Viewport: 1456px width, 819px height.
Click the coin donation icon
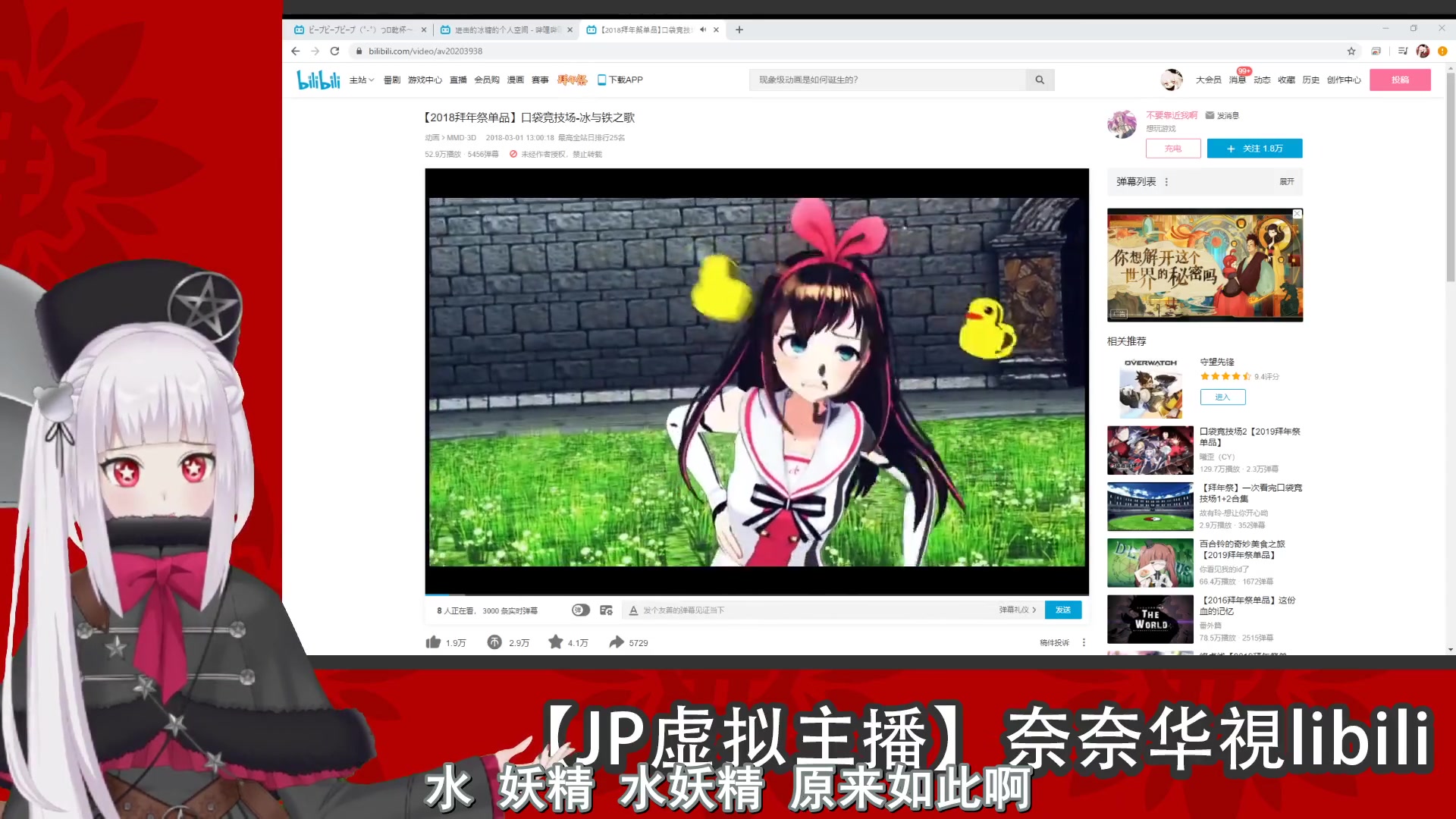(494, 642)
